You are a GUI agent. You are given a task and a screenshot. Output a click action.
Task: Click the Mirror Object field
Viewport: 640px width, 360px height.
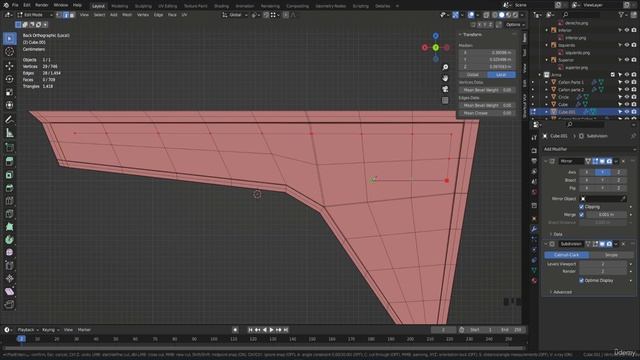point(603,199)
